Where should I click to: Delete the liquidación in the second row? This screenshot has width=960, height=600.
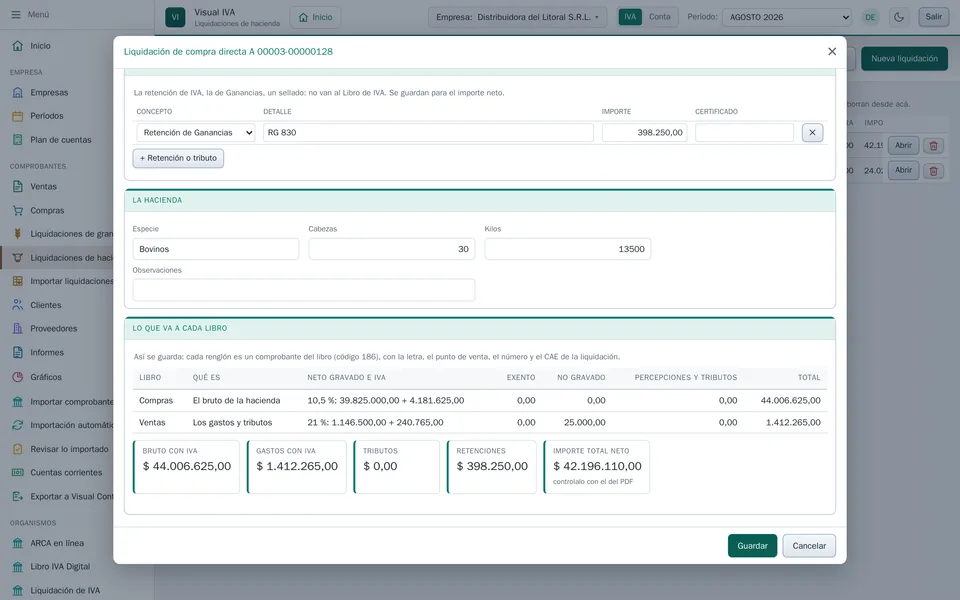(x=933, y=170)
